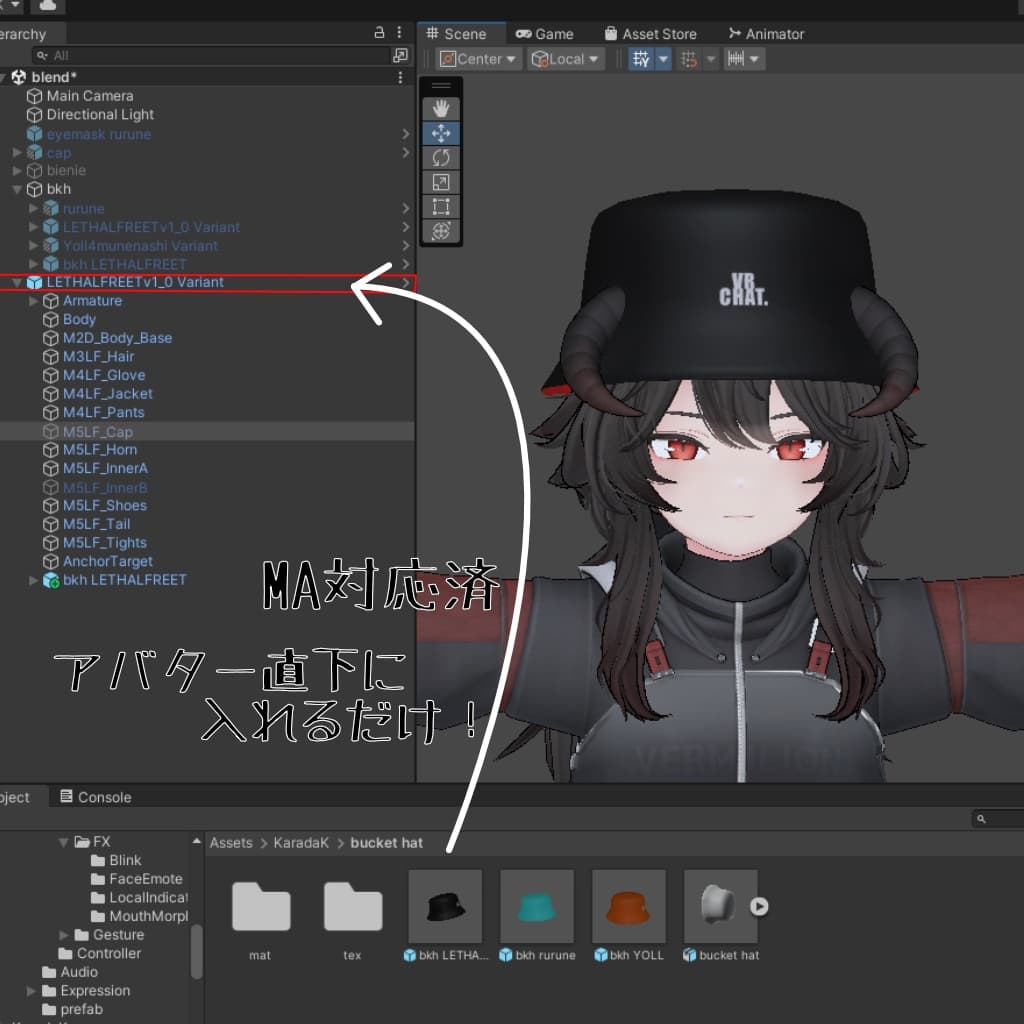This screenshot has height=1024, width=1024.
Task: Select the Rotate tool
Action: (x=441, y=157)
